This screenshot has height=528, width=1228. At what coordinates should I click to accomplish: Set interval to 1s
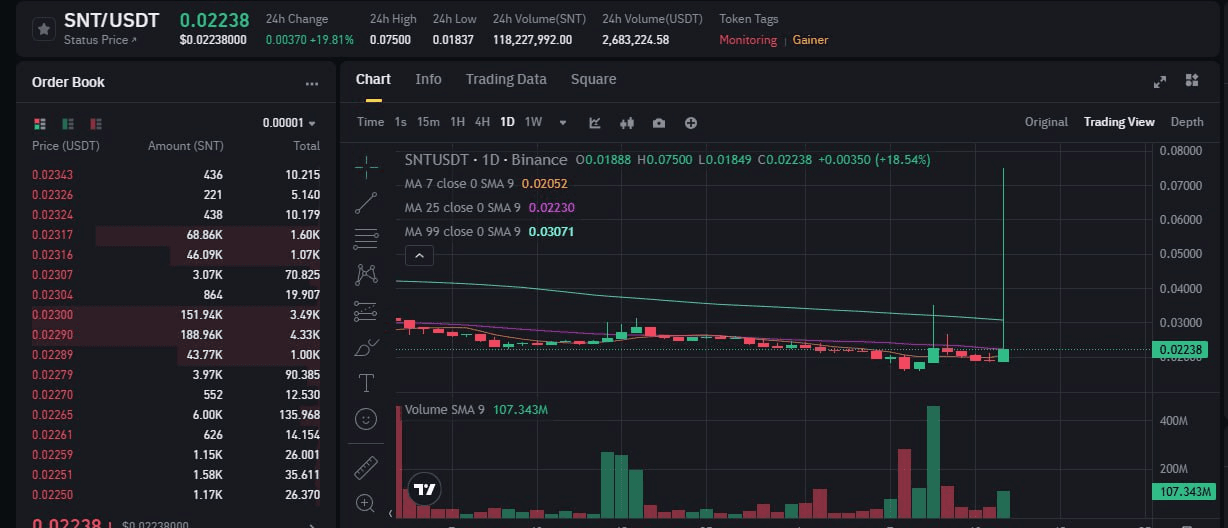click(400, 122)
